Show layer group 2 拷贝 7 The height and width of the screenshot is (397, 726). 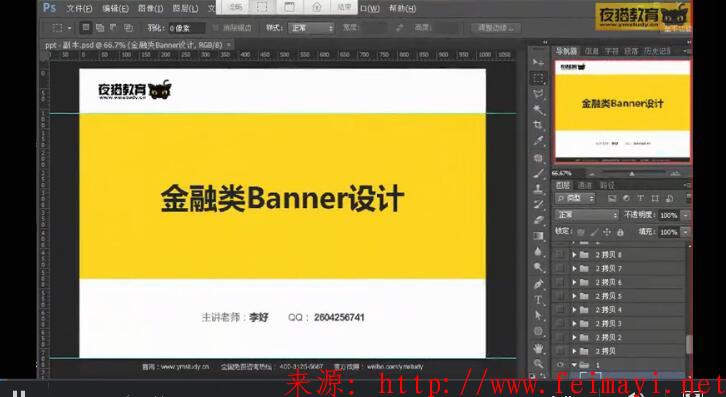coord(560,268)
